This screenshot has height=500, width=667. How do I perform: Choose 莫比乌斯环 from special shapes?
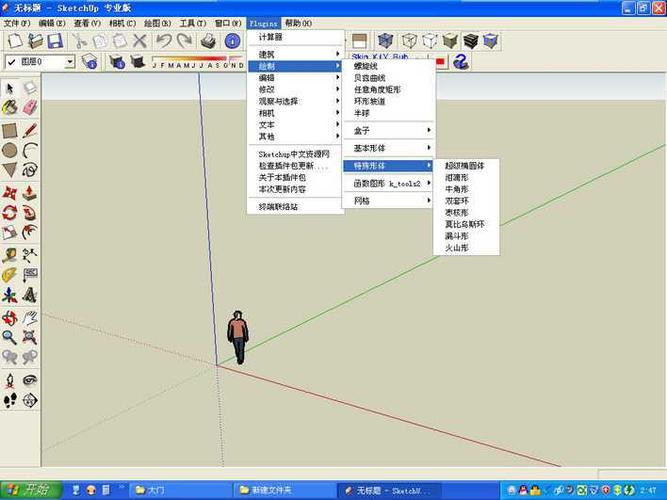coord(466,224)
